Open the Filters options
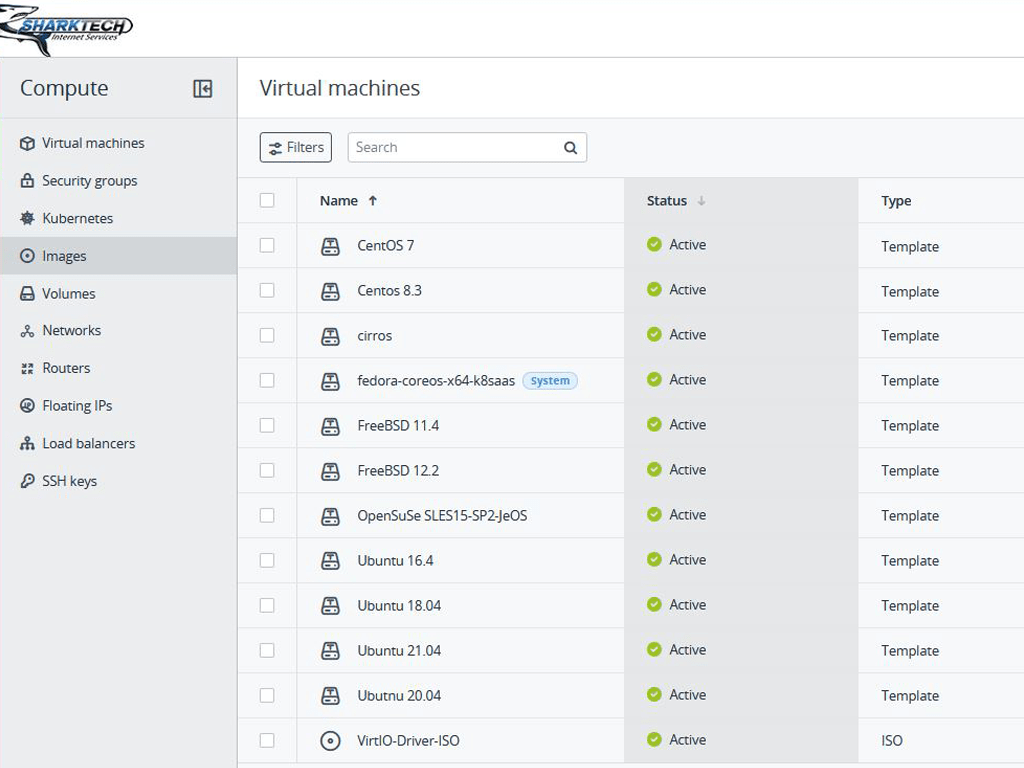 pyautogui.click(x=295, y=147)
